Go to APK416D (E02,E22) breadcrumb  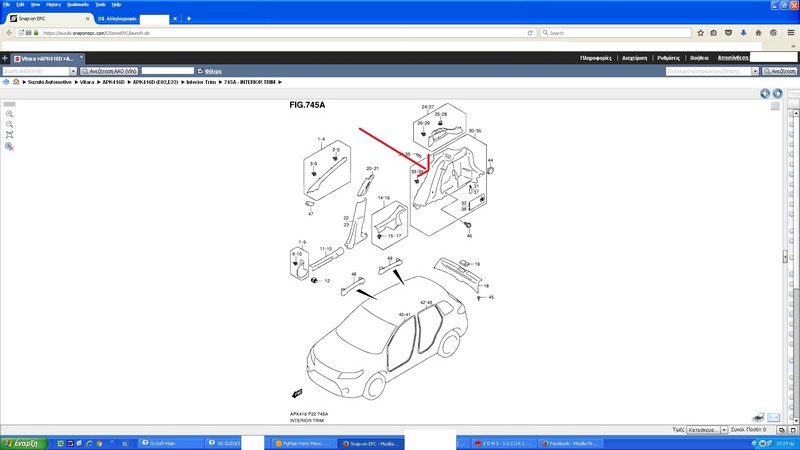(156, 82)
